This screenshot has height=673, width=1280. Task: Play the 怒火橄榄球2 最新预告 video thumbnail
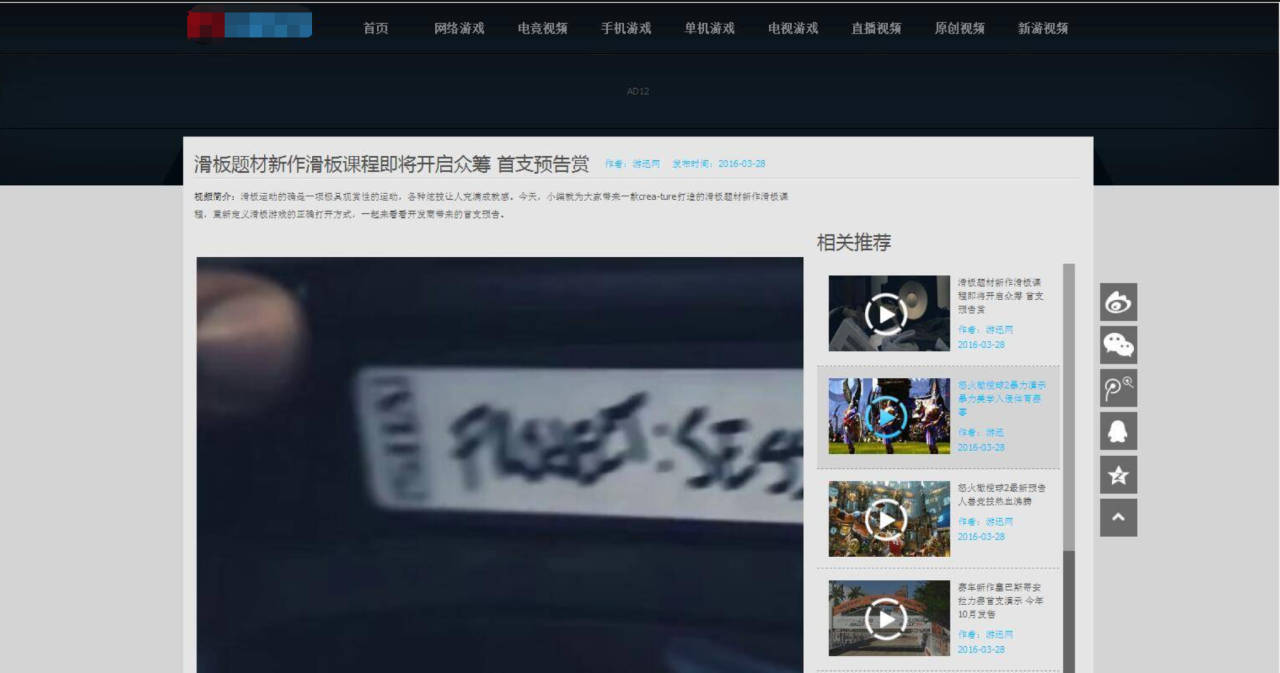coord(889,519)
